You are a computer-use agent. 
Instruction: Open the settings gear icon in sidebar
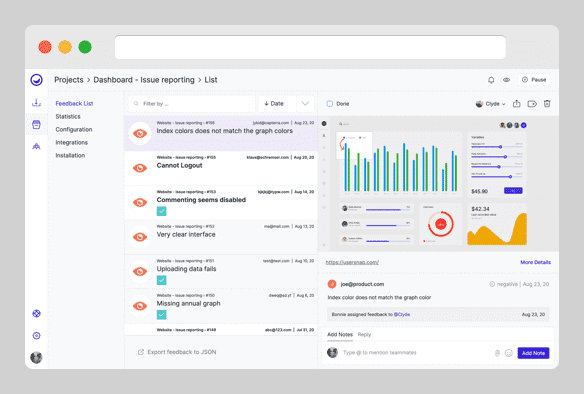(x=36, y=336)
